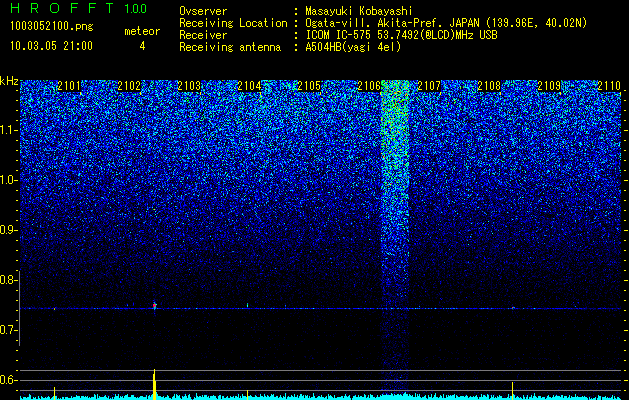This screenshot has width=629, height=400.
Task: Click the tallest yellow spike in level graph
Action: (x=154, y=384)
